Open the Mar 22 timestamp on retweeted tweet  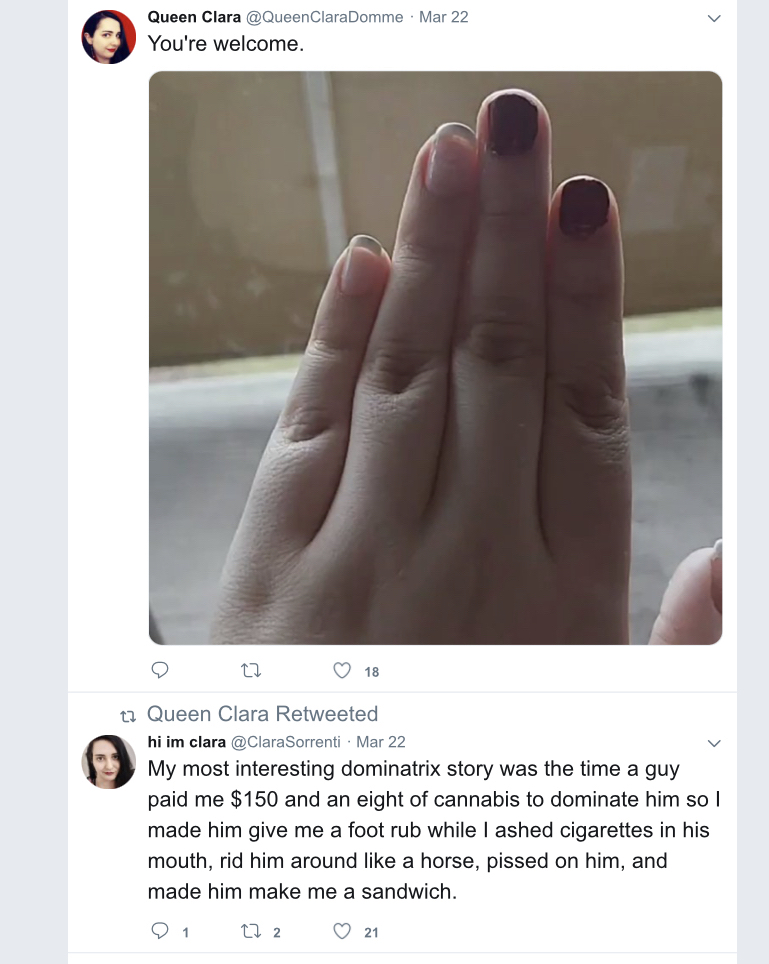(381, 742)
